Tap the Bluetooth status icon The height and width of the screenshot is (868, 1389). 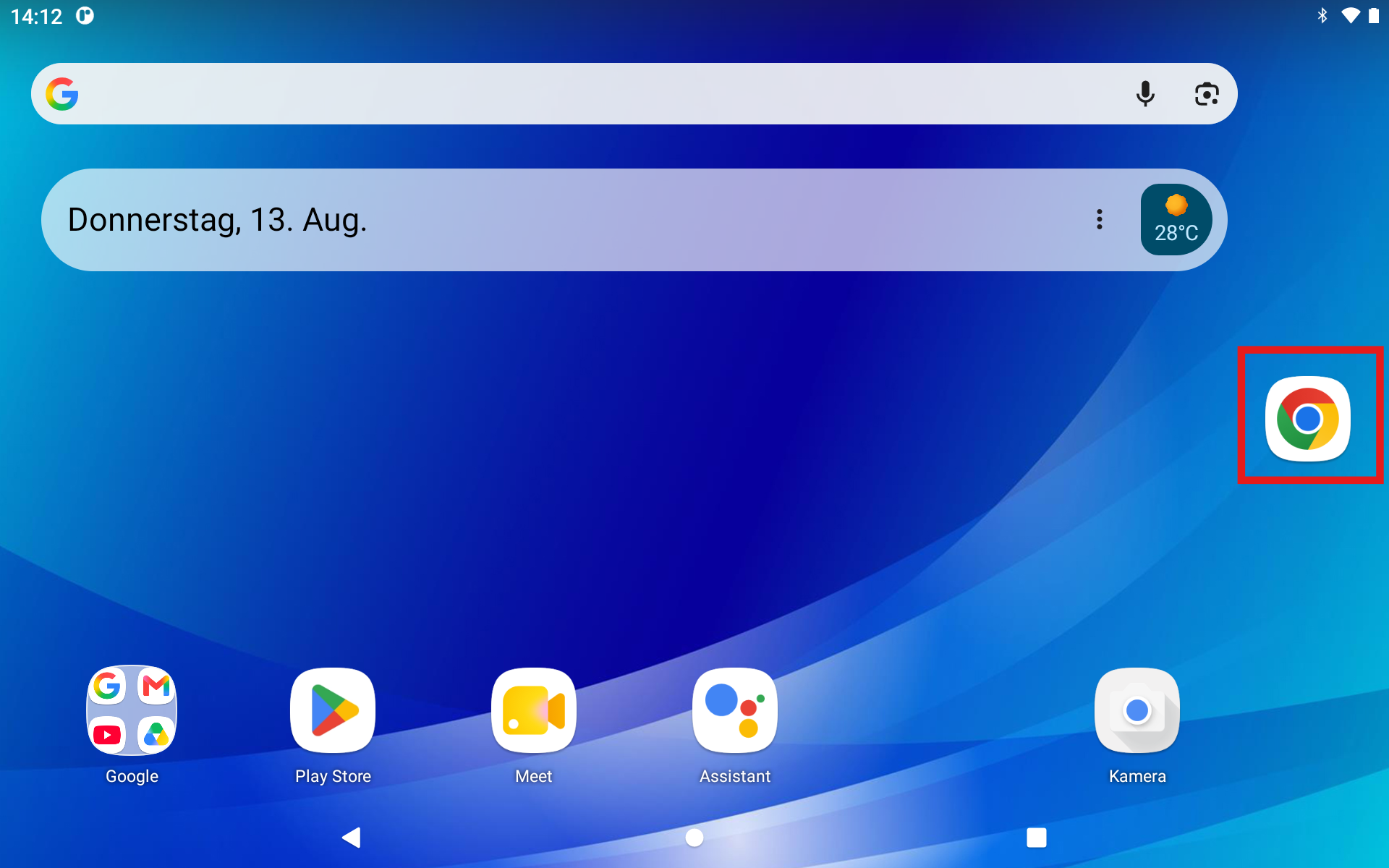click(1322, 16)
